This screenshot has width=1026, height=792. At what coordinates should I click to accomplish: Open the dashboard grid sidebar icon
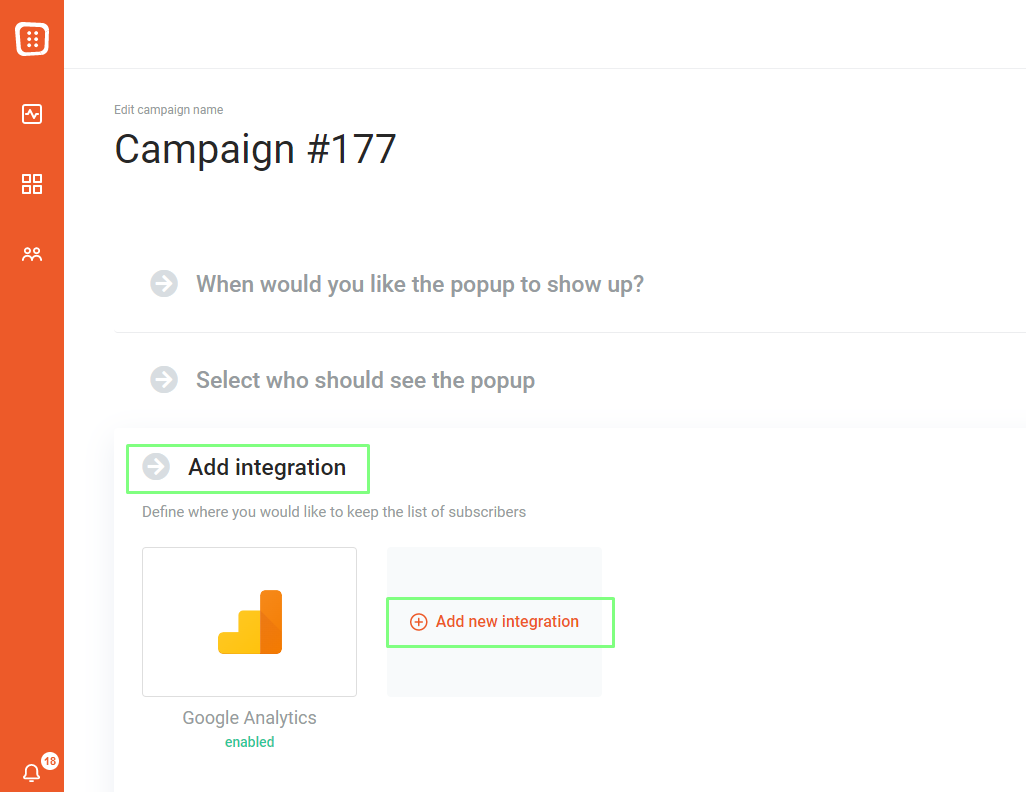32,184
